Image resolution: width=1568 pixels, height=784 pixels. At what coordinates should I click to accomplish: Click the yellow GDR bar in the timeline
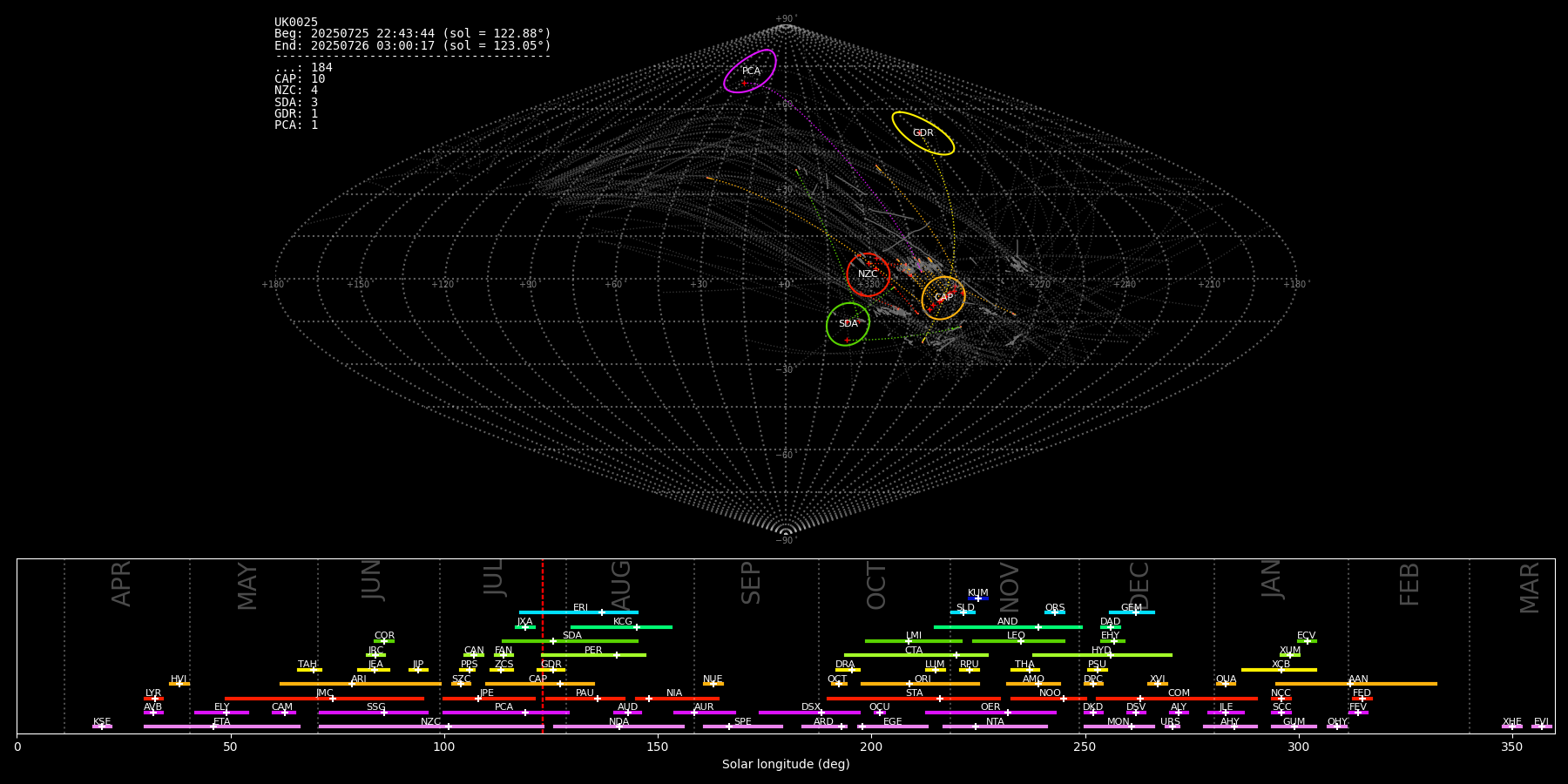coord(551,670)
